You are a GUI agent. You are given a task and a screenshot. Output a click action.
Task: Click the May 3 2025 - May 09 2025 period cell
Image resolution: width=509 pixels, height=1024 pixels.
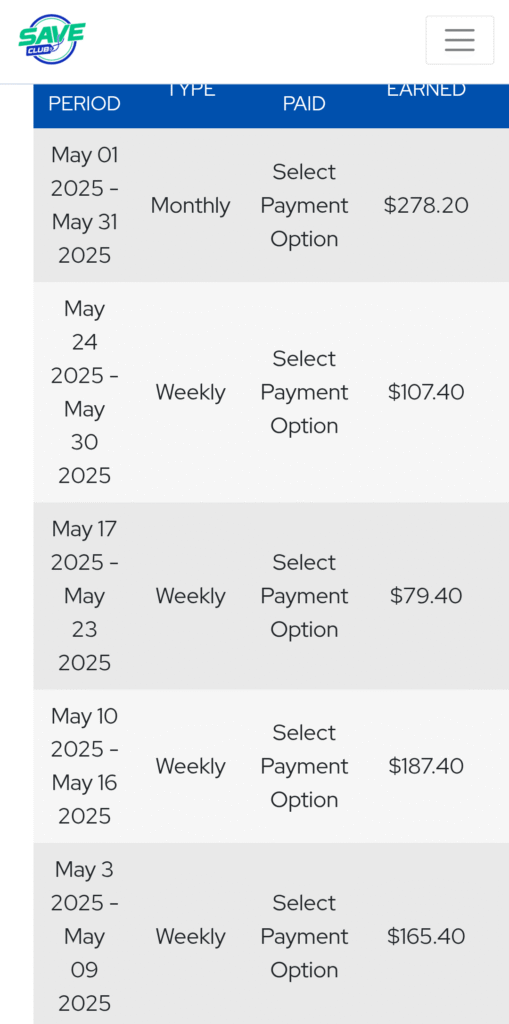(x=84, y=936)
